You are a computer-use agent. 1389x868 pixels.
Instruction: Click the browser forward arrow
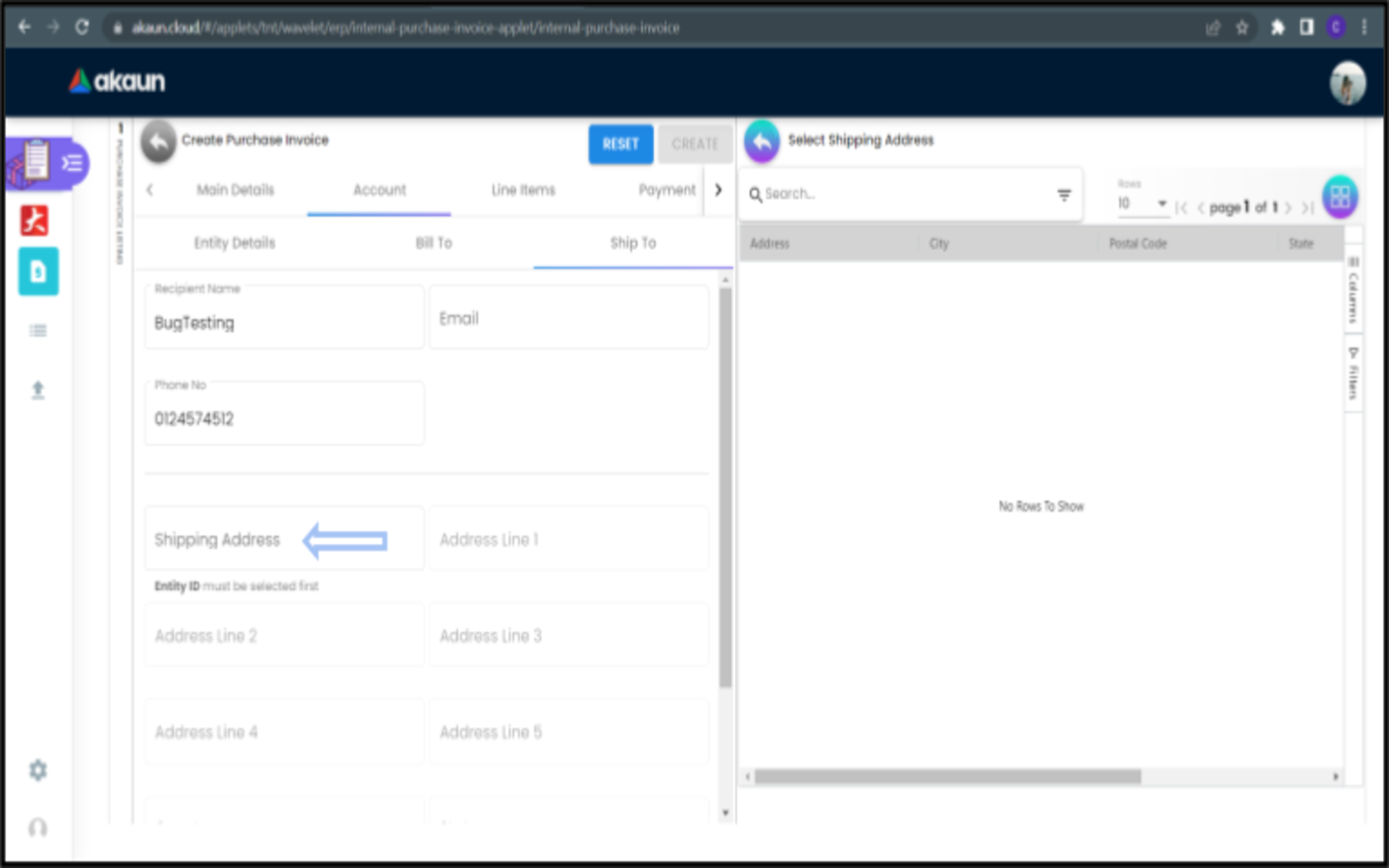[x=53, y=27]
